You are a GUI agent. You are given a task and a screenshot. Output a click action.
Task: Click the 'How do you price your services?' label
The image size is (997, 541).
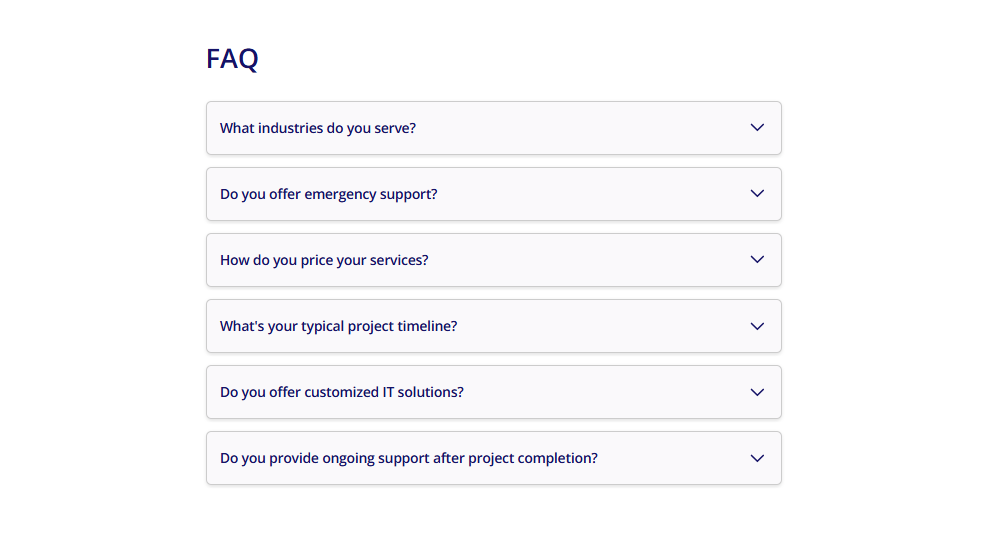[x=324, y=260]
